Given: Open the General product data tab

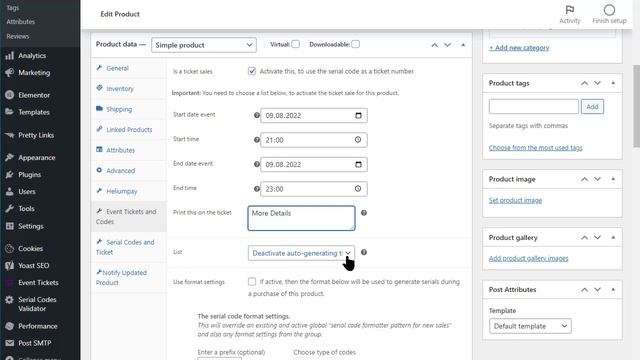Looking at the screenshot, I should 129,68.
